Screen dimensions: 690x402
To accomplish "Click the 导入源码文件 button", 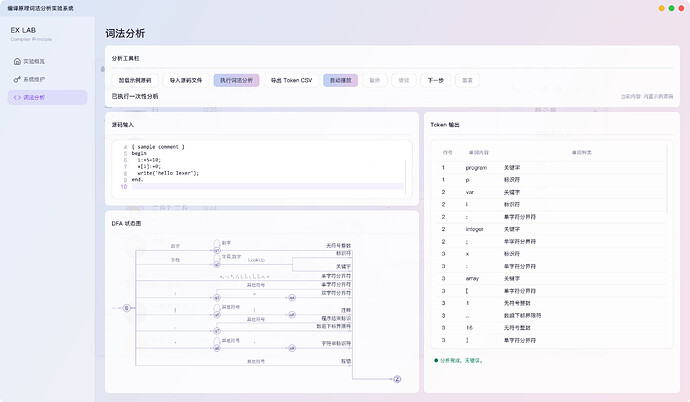I will coord(186,80).
